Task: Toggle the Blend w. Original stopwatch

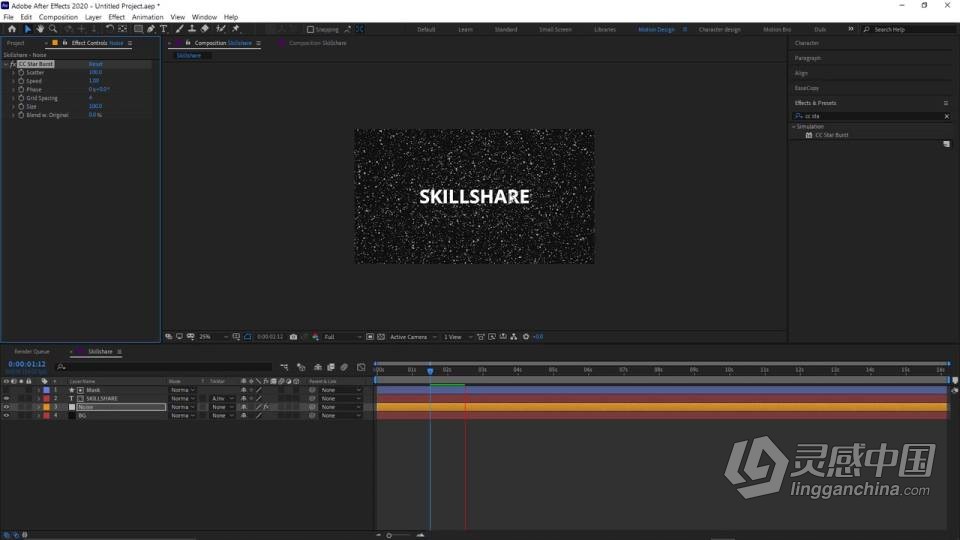Action: click(21, 115)
